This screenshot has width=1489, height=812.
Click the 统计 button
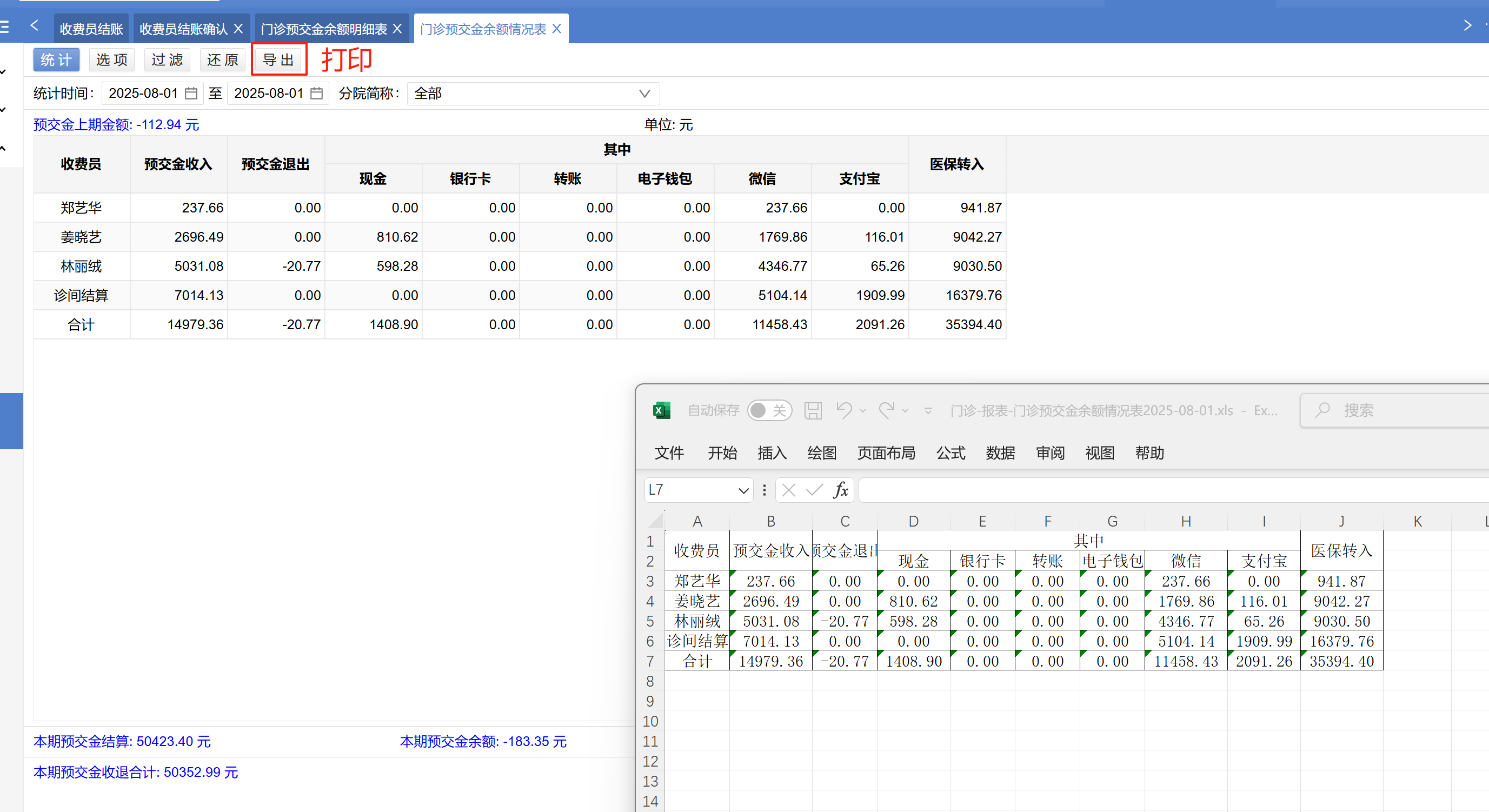click(56, 59)
